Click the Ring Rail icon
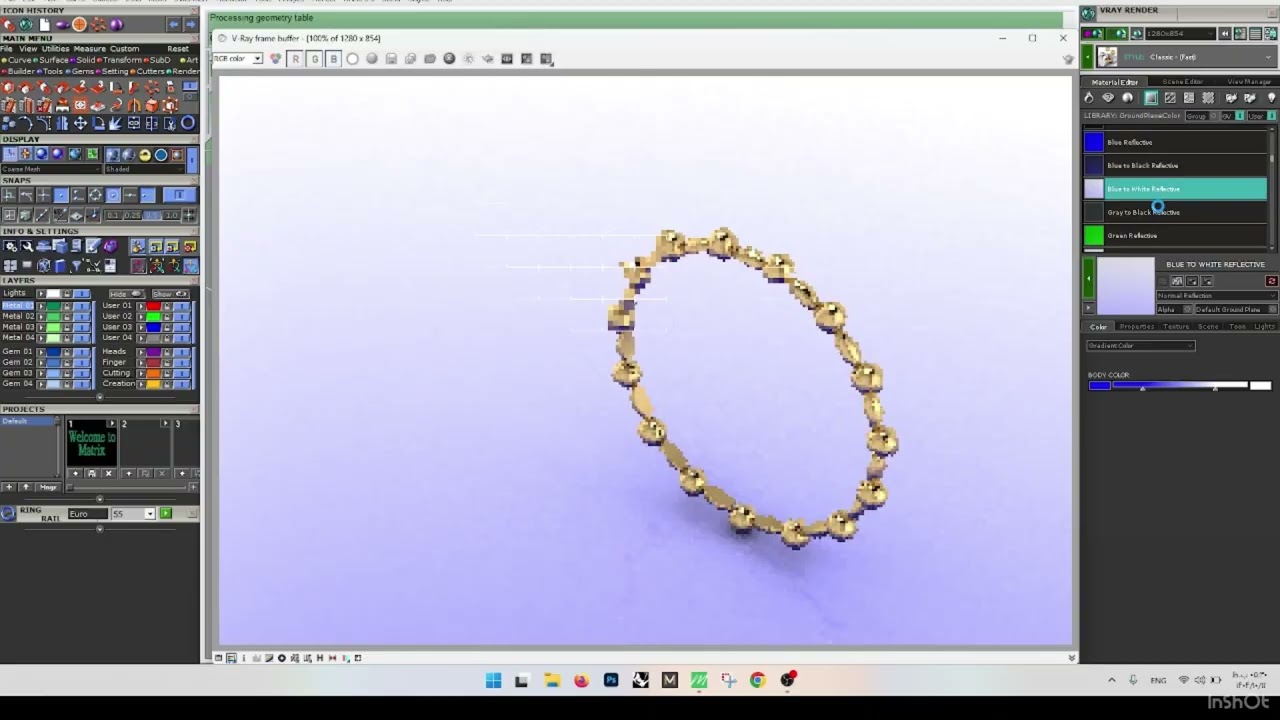This screenshot has width=1280, height=720. click(x=9, y=513)
